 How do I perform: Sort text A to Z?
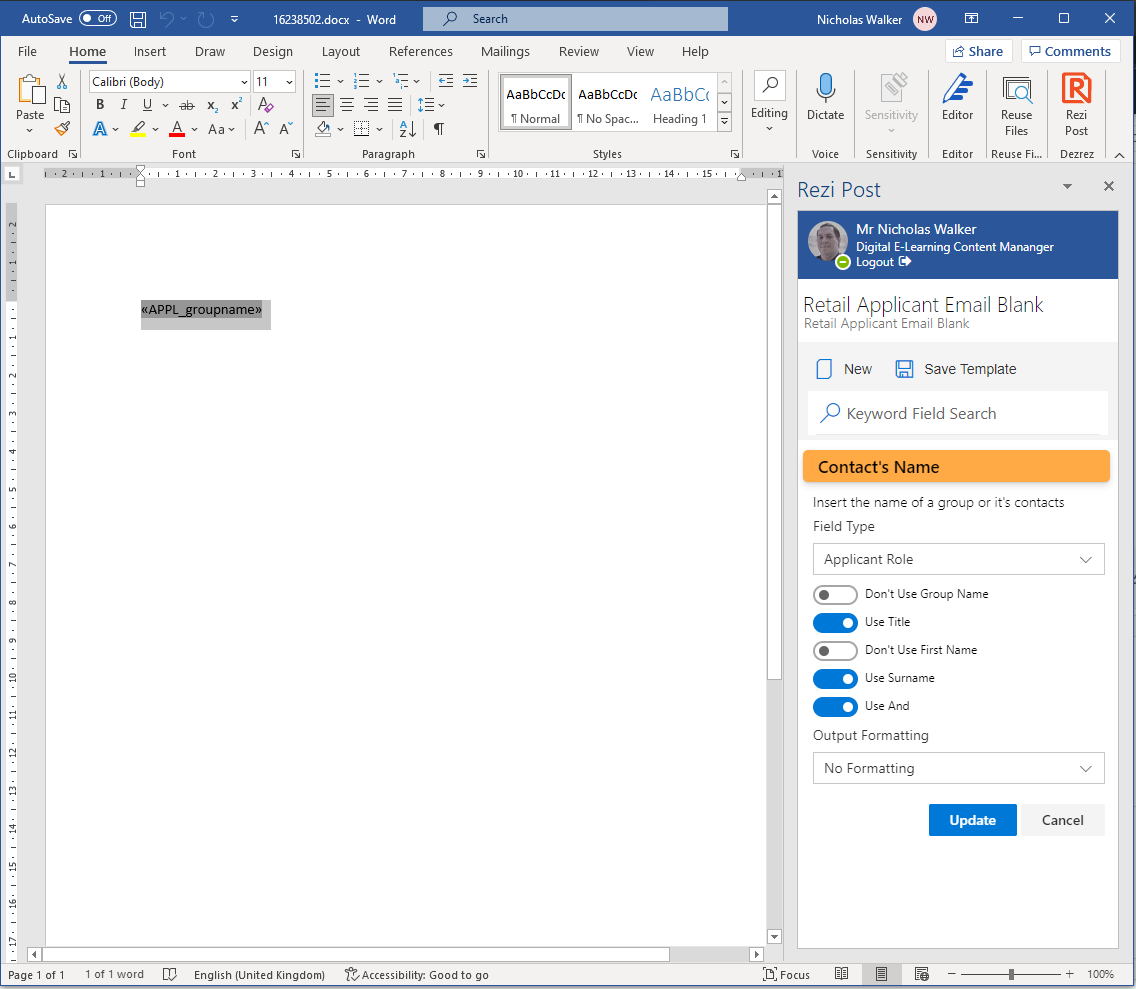pos(407,129)
